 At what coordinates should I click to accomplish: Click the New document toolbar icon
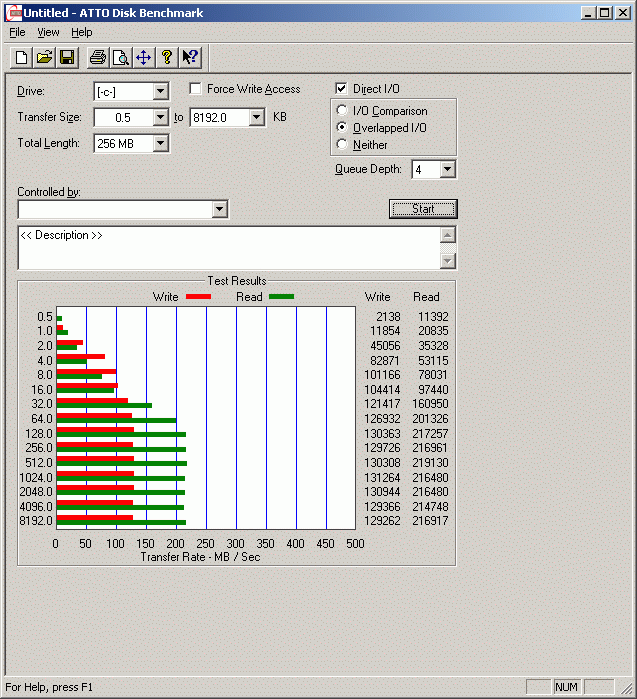pyautogui.click(x=21, y=58)
